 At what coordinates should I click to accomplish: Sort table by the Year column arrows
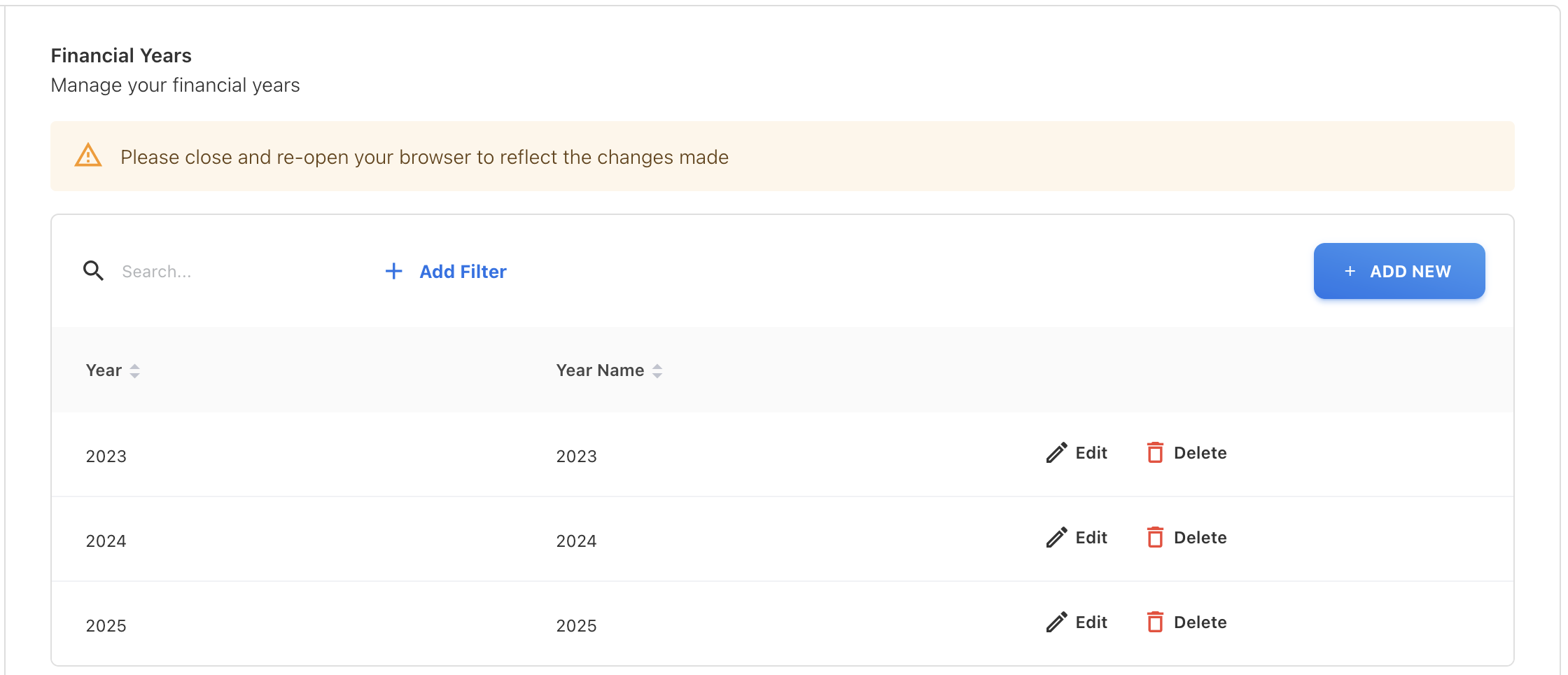tap(135, 371)
